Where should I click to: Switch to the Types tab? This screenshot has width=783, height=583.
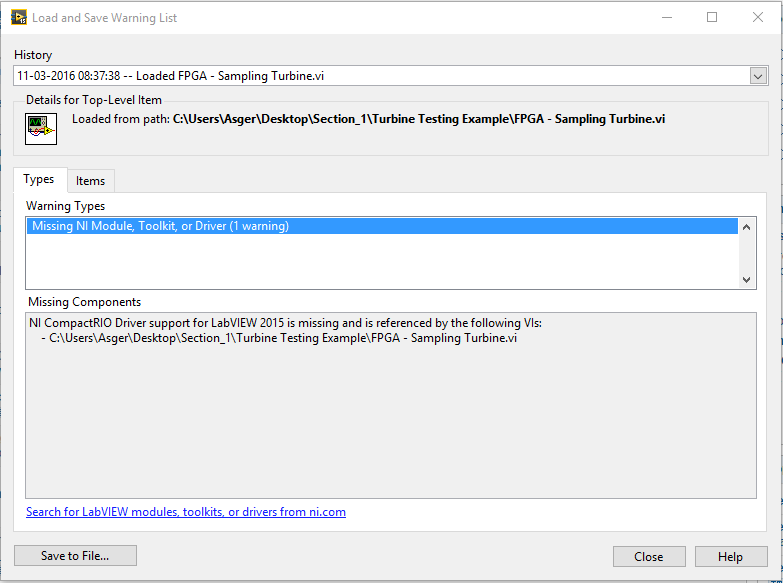[x=39, y=179]
